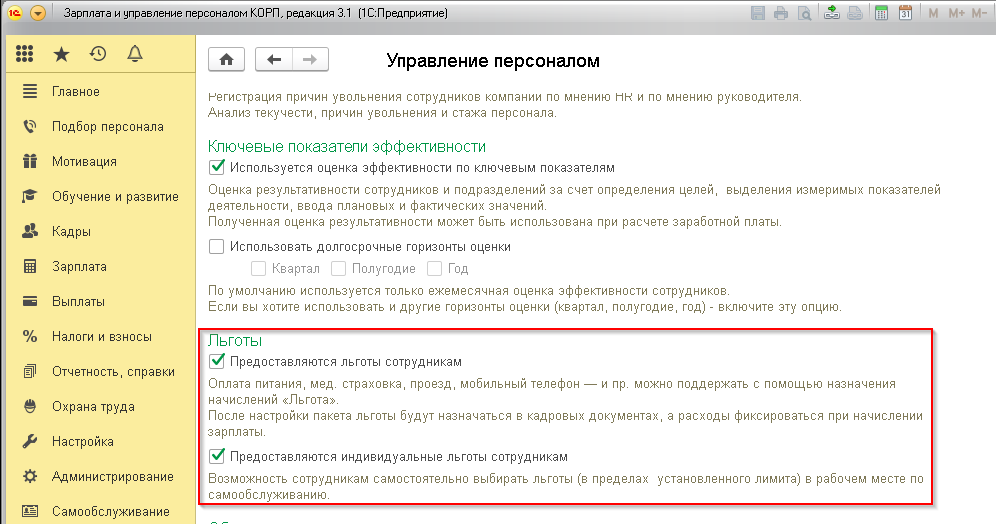Image resolution: width=996 pixels, height=524 pixels.
Task: Open the sections menu grid icon
Action: coord(24,54)
